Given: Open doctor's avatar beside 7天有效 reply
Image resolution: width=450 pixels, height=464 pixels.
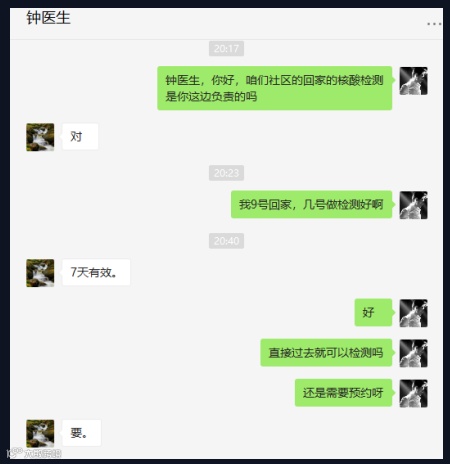Looking at the screenshot, I should coord(40,273).
